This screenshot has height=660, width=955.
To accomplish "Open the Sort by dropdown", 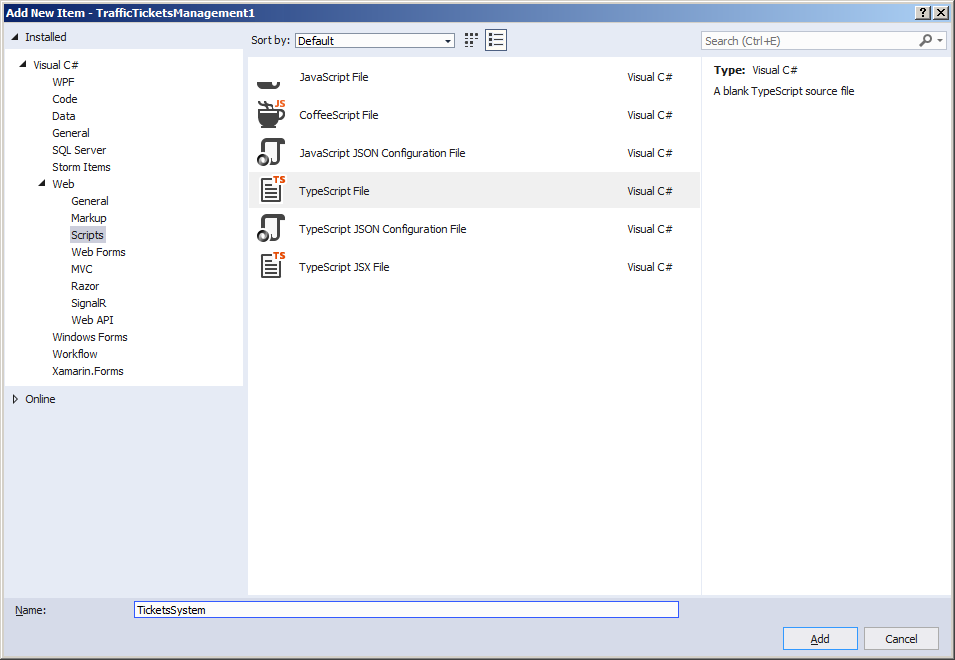I will point(375,41).
